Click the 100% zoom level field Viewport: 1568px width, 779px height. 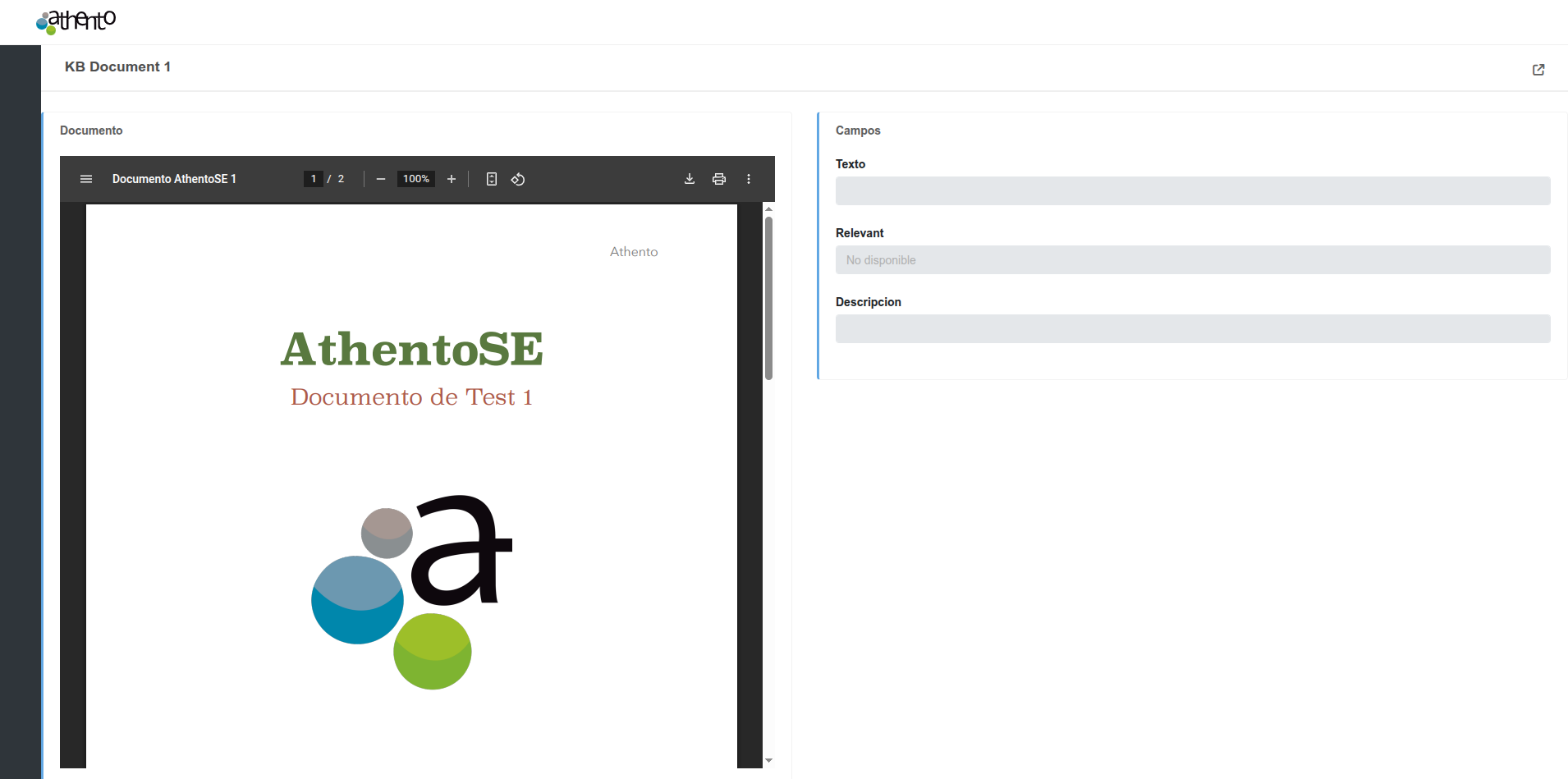click(x=415, y=179)
